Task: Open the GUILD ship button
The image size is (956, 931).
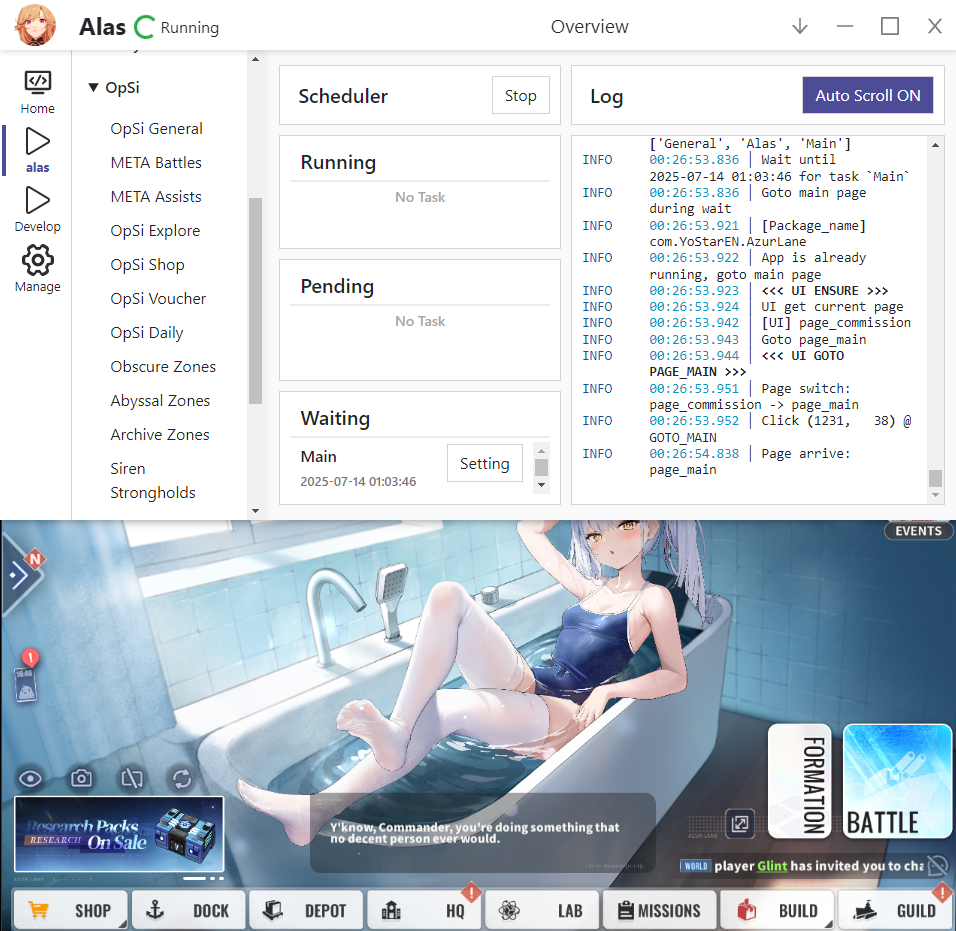Action: pyautogui.click(x=894, y=910)
